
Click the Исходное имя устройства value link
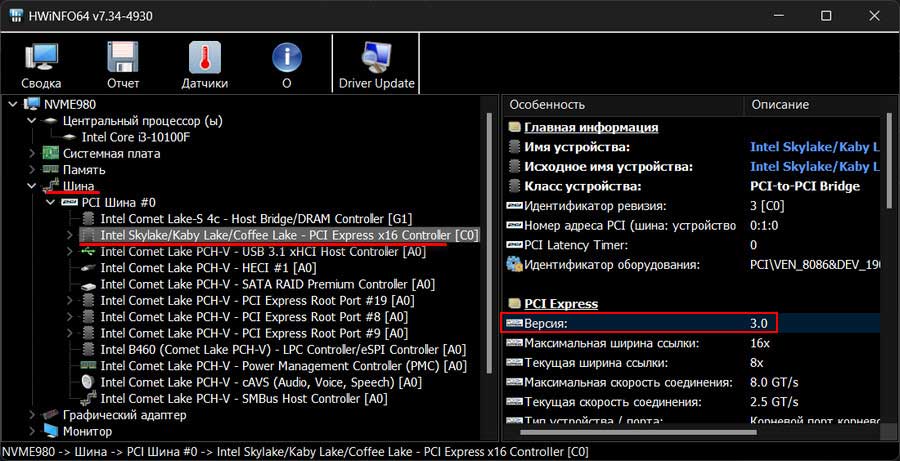point(814,166)
